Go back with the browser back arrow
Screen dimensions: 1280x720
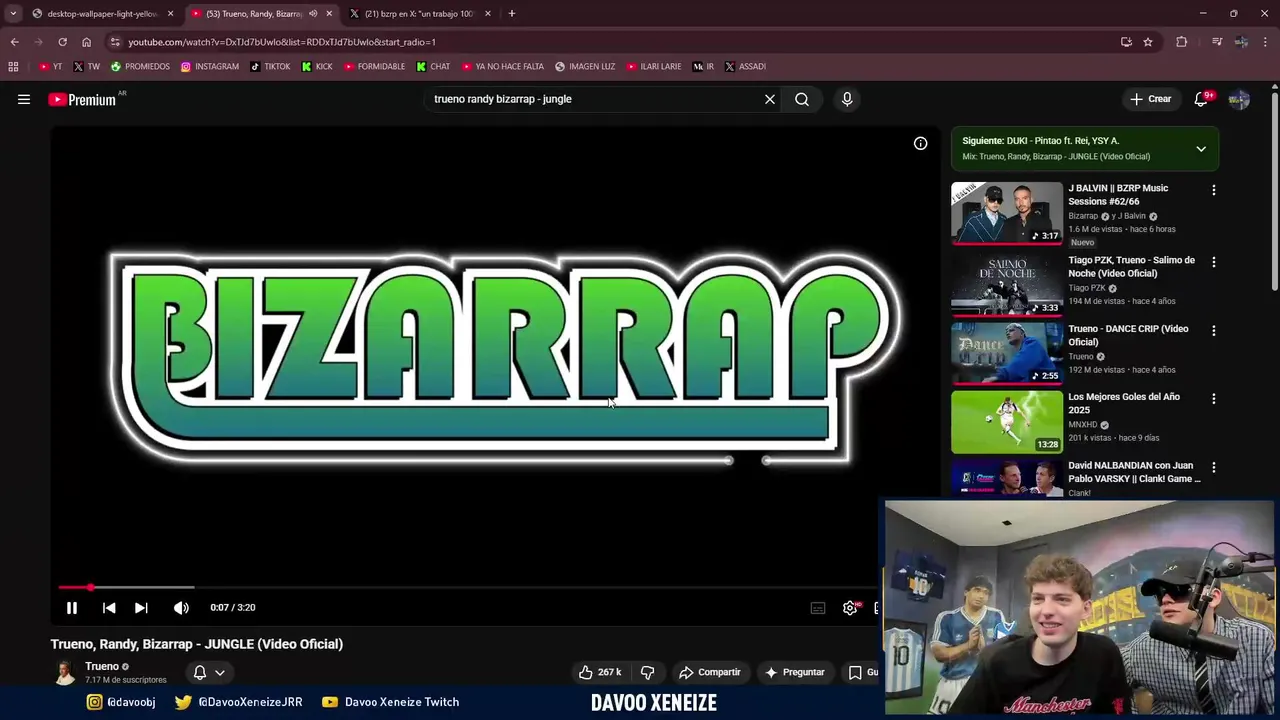[x=14, y=42]
